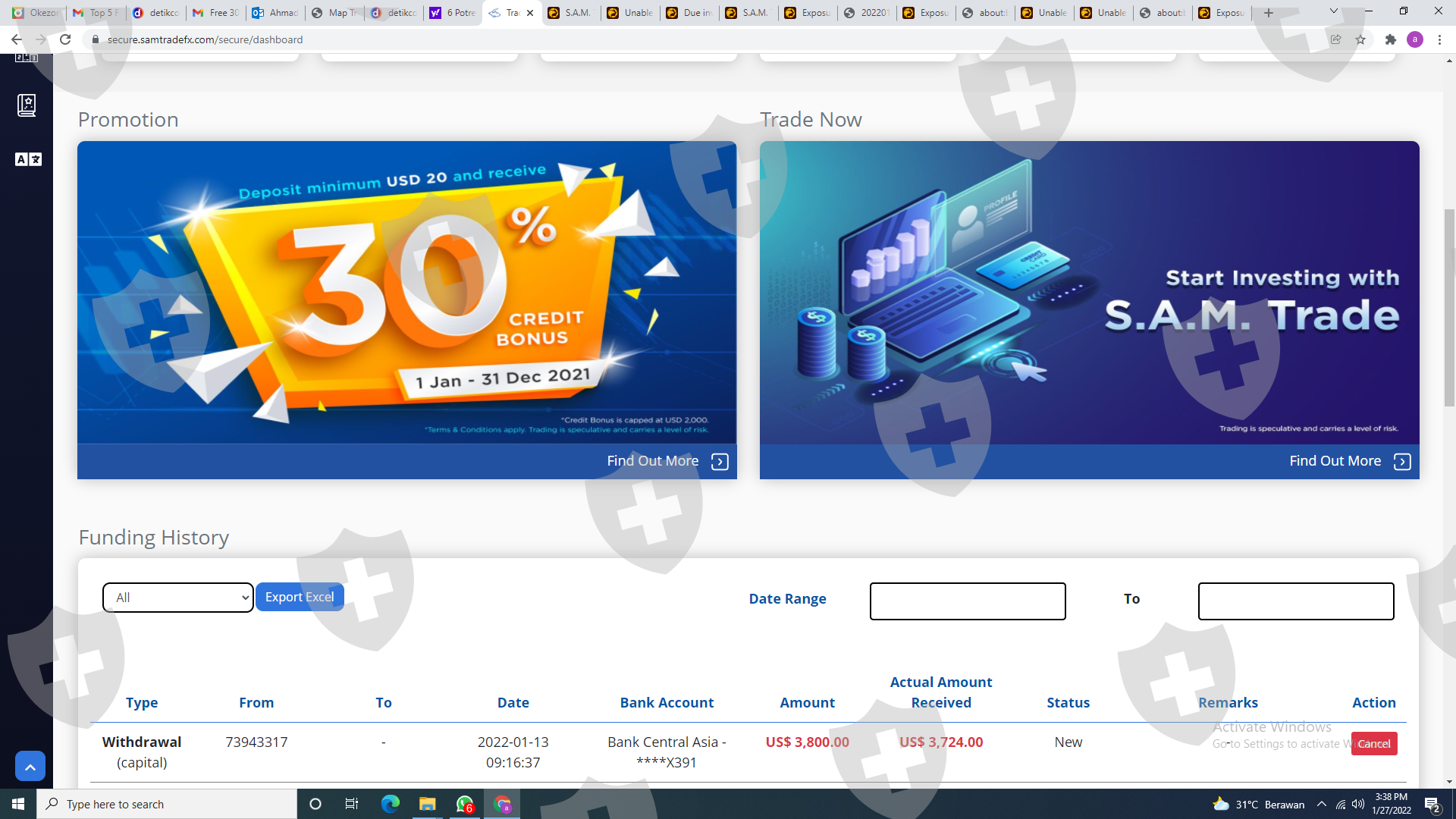1456x819 pixels.
Task: Open the address book sidebar icon
Action: 27,105
